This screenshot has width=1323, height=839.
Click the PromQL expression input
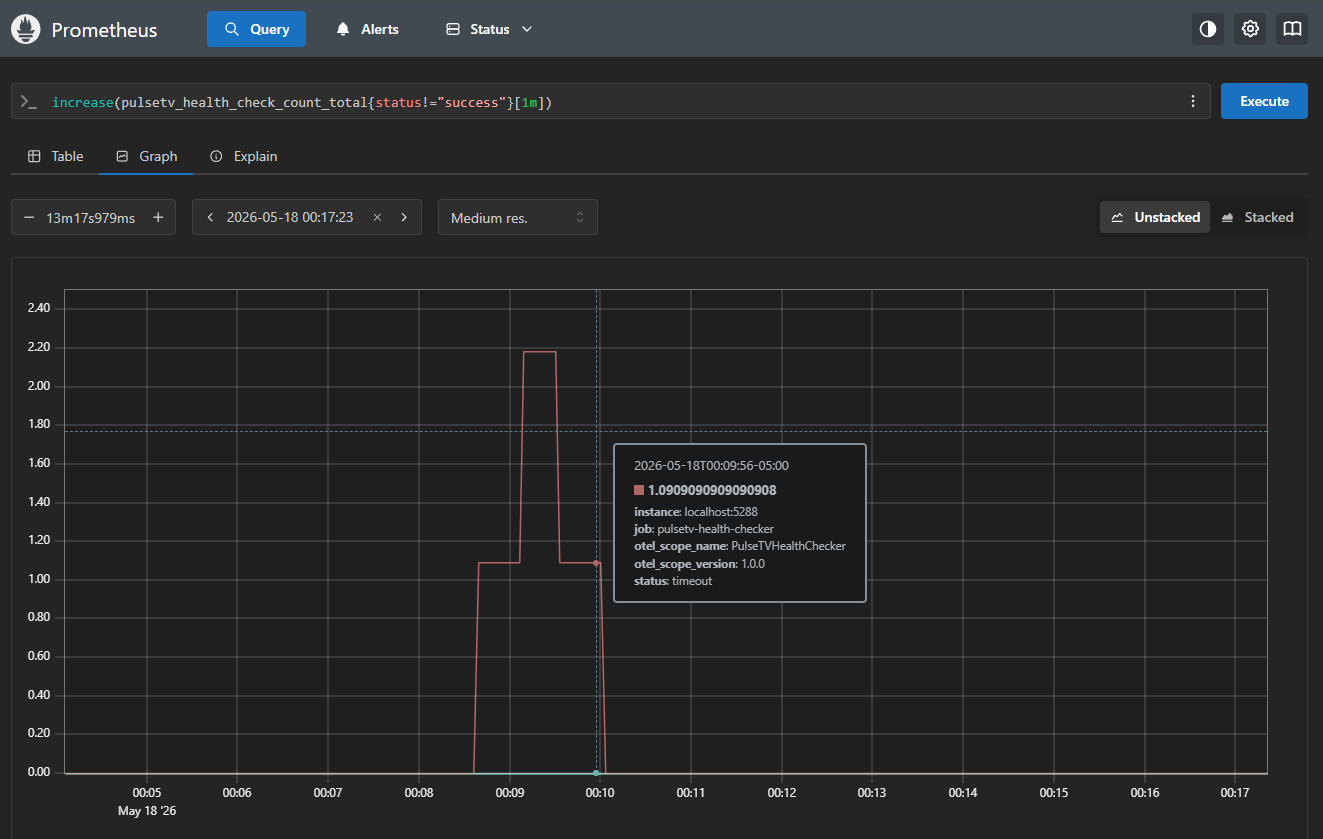610,102
